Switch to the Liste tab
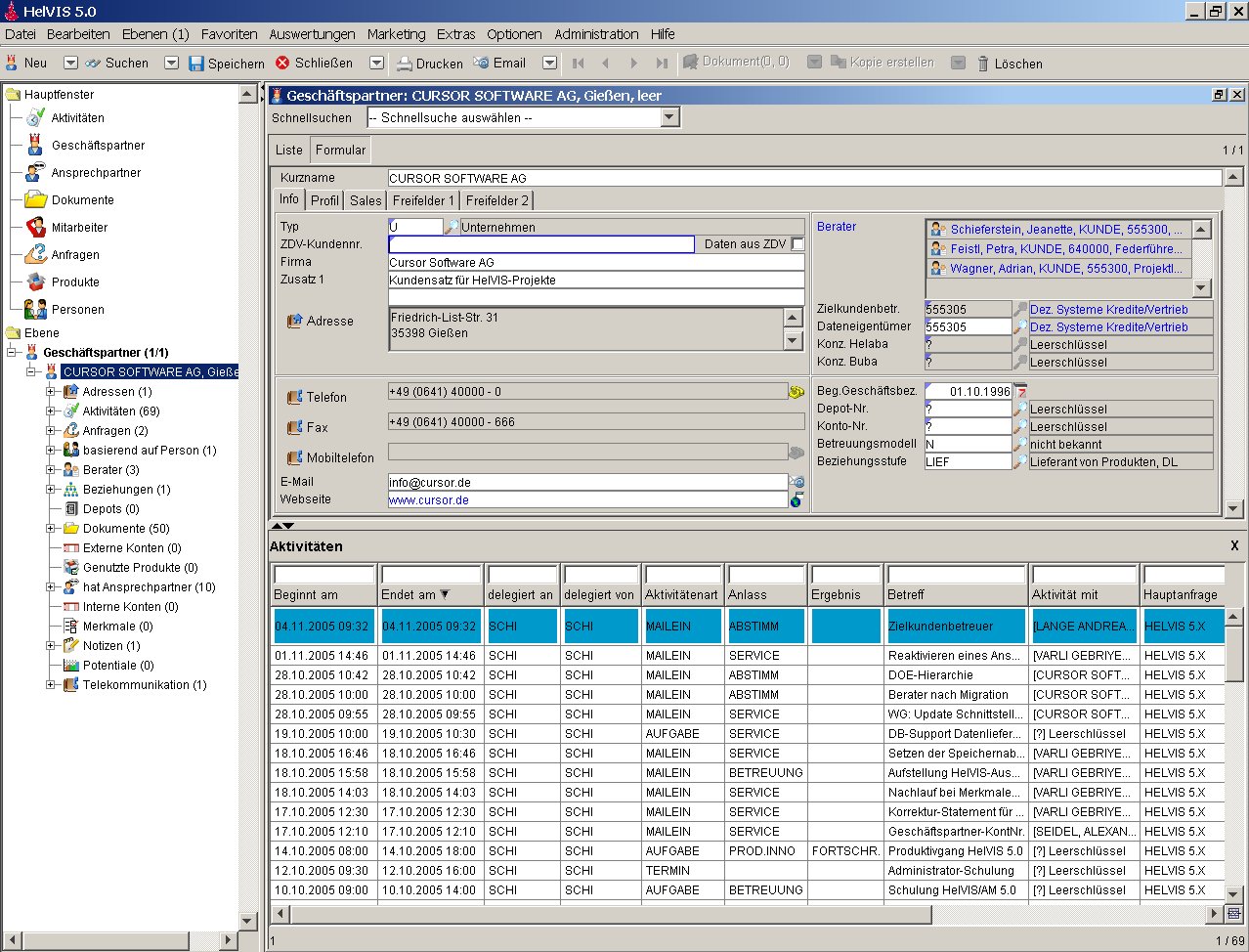The image size is (1249, 952). coord(289,150)
